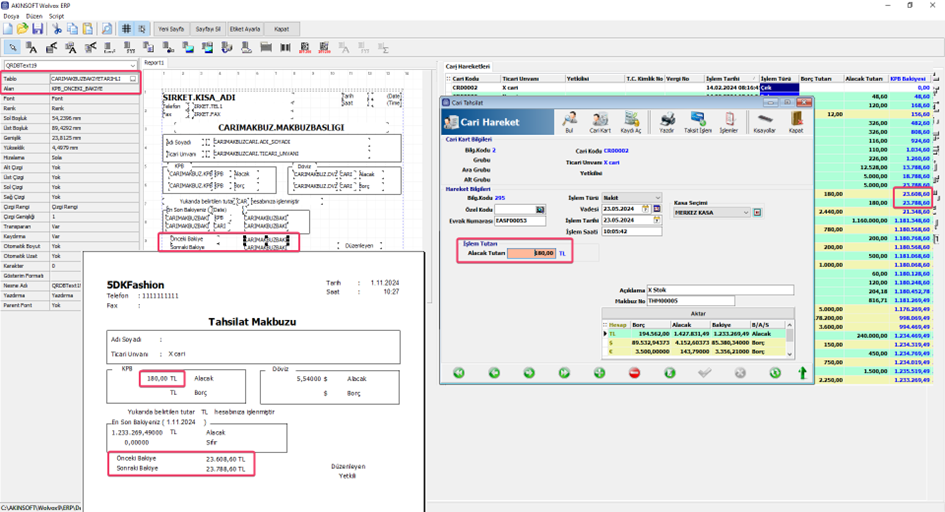The height and width of the screenshot is (512, 945).
Task: Click the KPB Bakiyesi column header
Action: (908, 79)
